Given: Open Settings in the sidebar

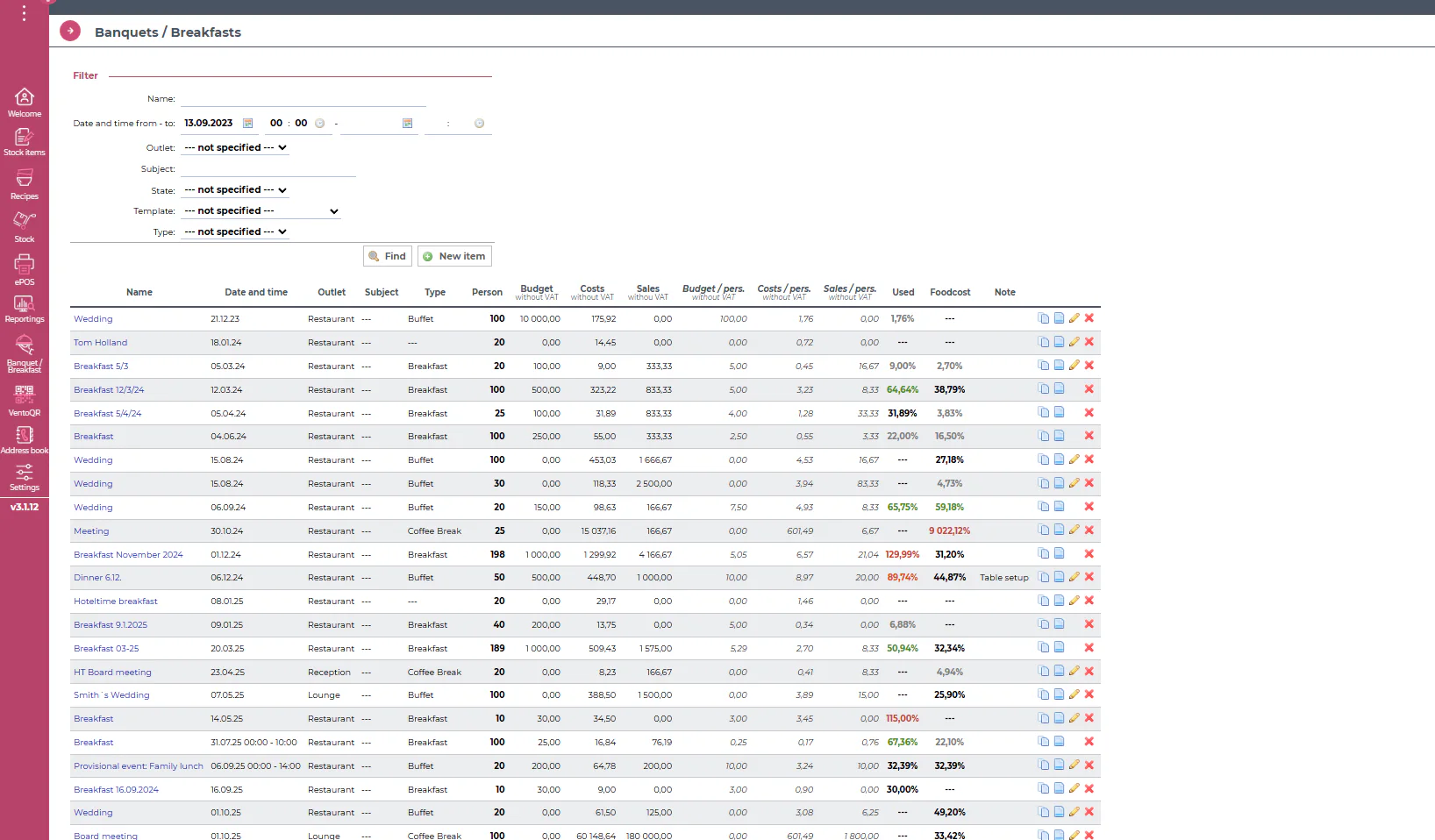Looking at the screenshot, I should tap(25, 478).
